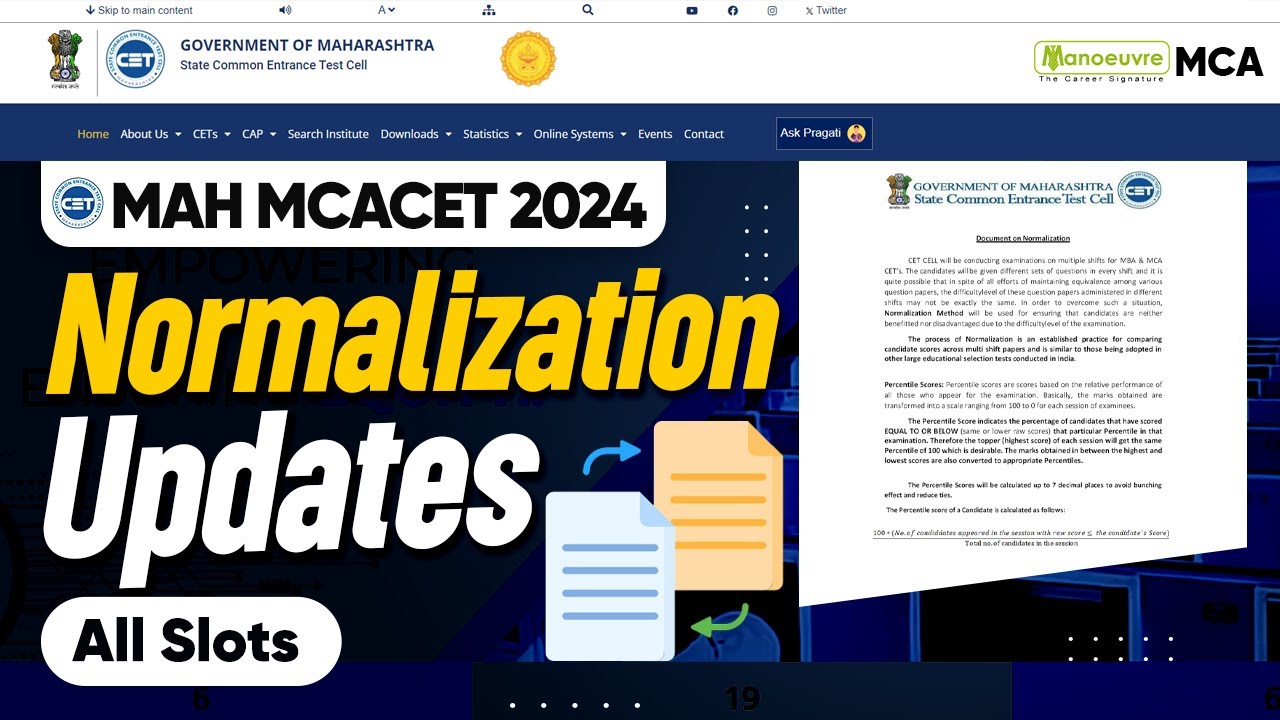Click the blue curved arrow icon
This screenshot has width=1280, height=720.
610,456
